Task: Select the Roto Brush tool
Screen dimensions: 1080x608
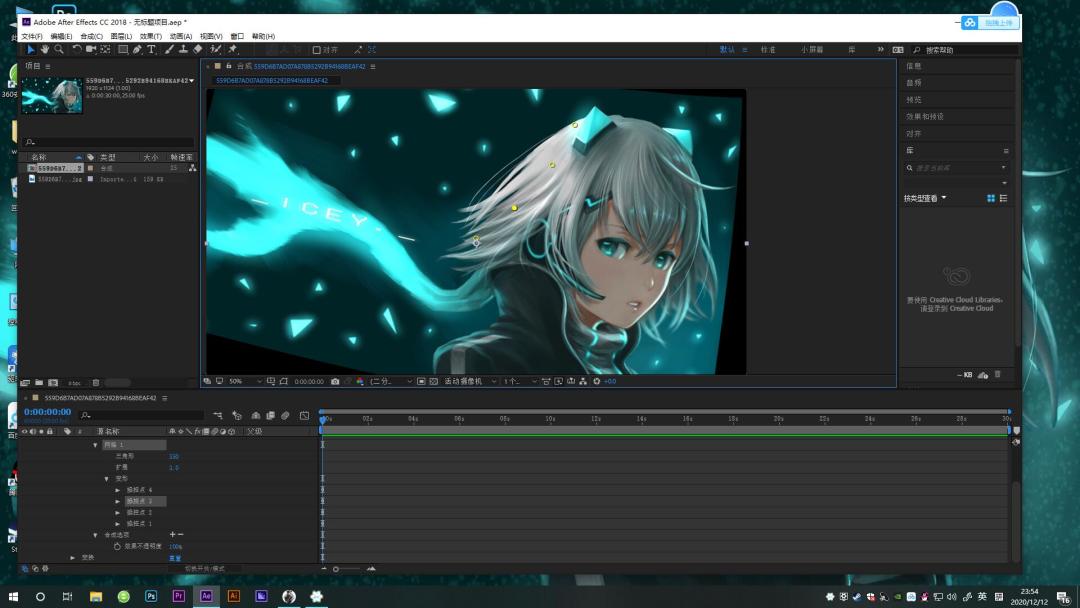Action: (x=216, y=50)
